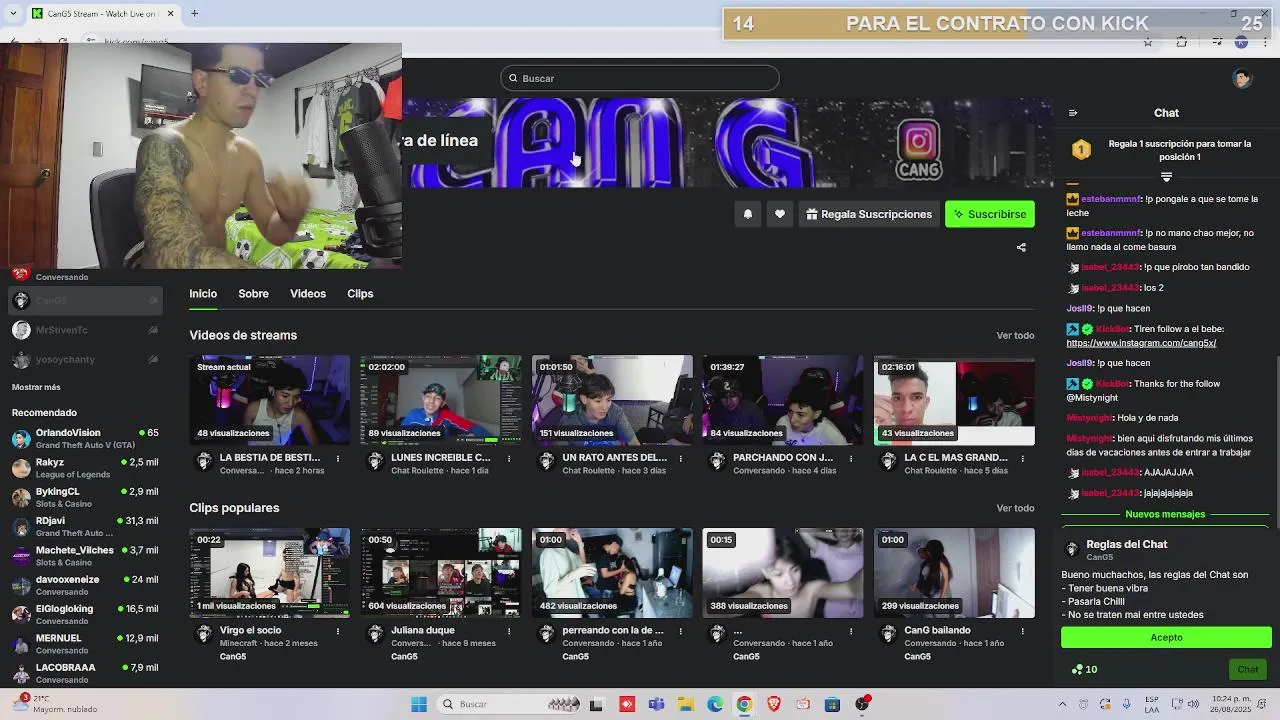Click the notification bell icon on channel
This screenshot has height=720, width=1280.
point(747,214)
